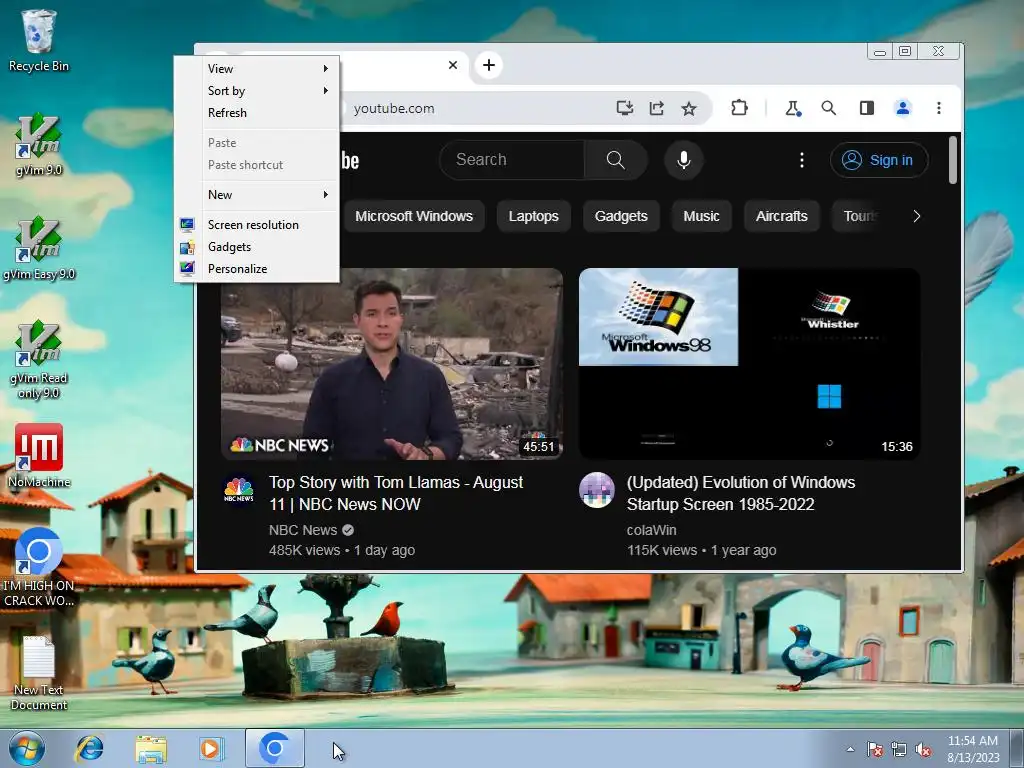The width and height of the screenshot is (1024, 768).
Task: Open the NBC News channel avatar
Action: pyautogui.click(x=239, y=490)
